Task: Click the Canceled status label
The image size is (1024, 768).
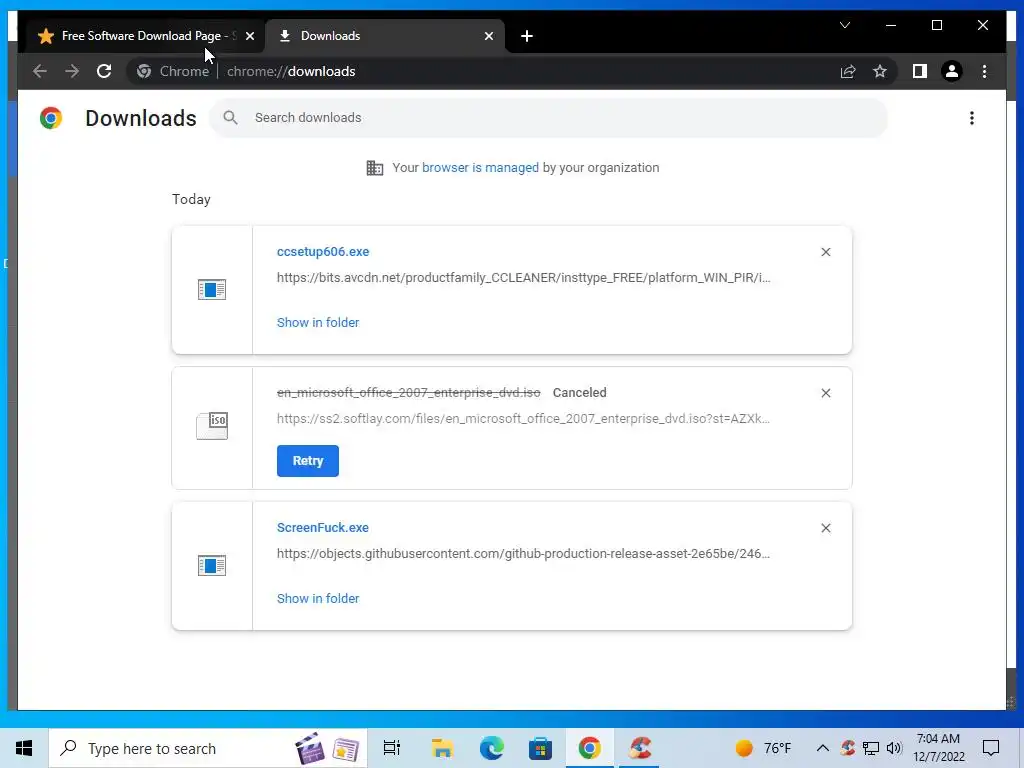Action: 579,392
